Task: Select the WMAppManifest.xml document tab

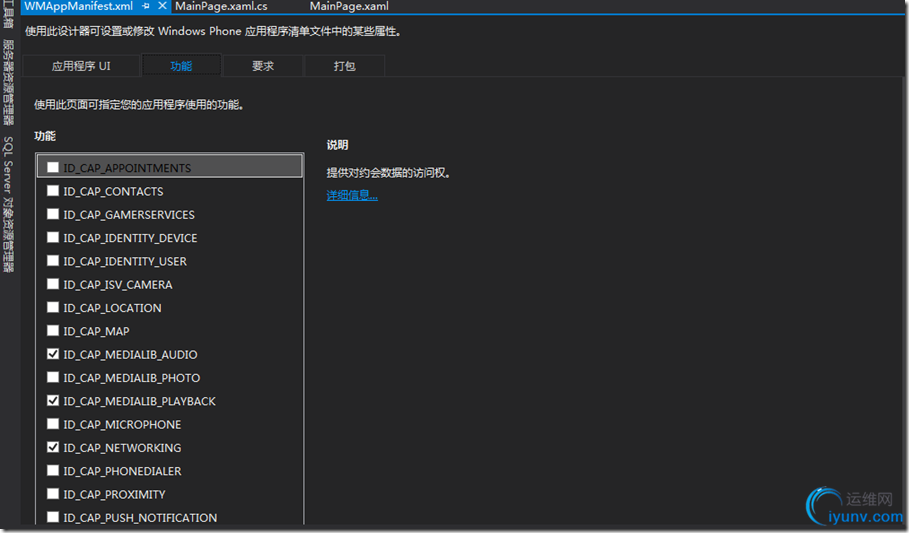Action: point(78,6)
